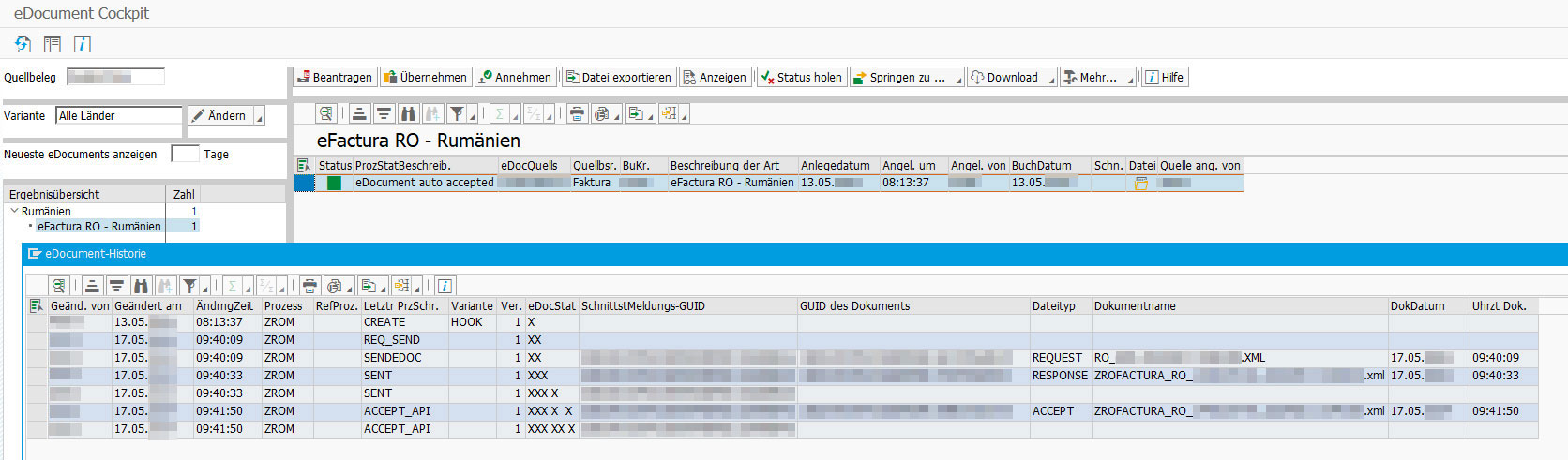The width and height of the screenshot is (1568, 460).
Task: Click the print icon in the eFactura toolbar
Action: tap(577, 113)
